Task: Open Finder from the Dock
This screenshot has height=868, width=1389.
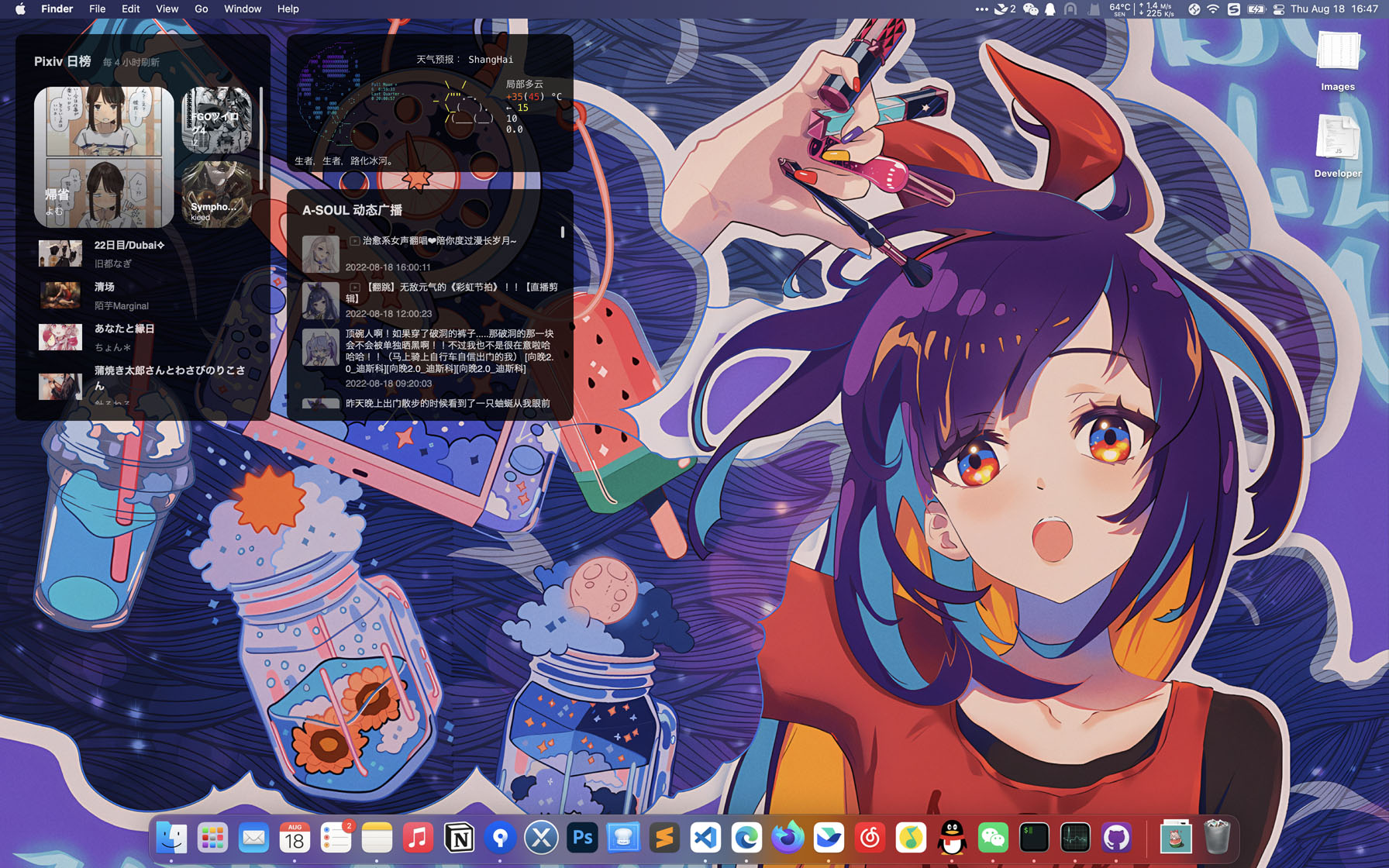Action: tap(171, 838)
